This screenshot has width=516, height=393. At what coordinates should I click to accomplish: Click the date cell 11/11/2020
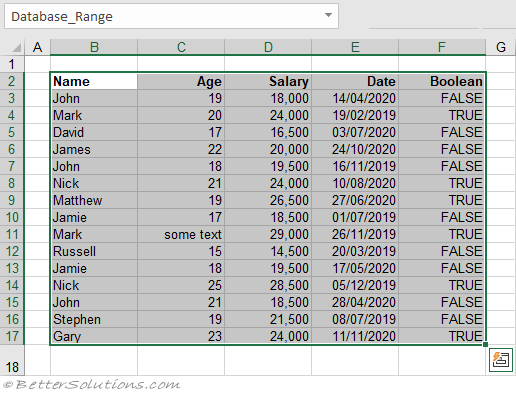[x=355, y=336]
